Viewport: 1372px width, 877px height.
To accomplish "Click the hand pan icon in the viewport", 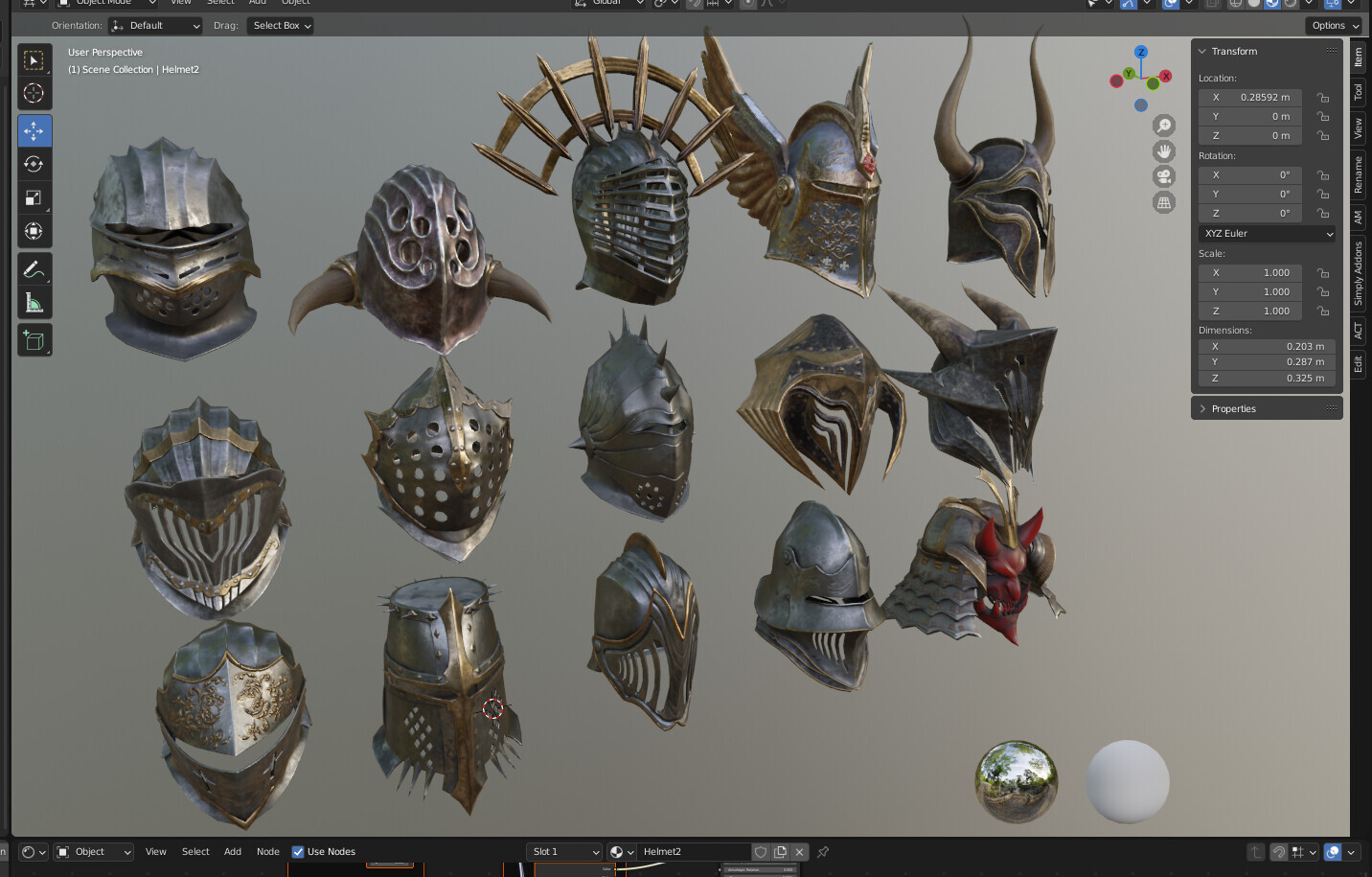I will pos(1163,150).
